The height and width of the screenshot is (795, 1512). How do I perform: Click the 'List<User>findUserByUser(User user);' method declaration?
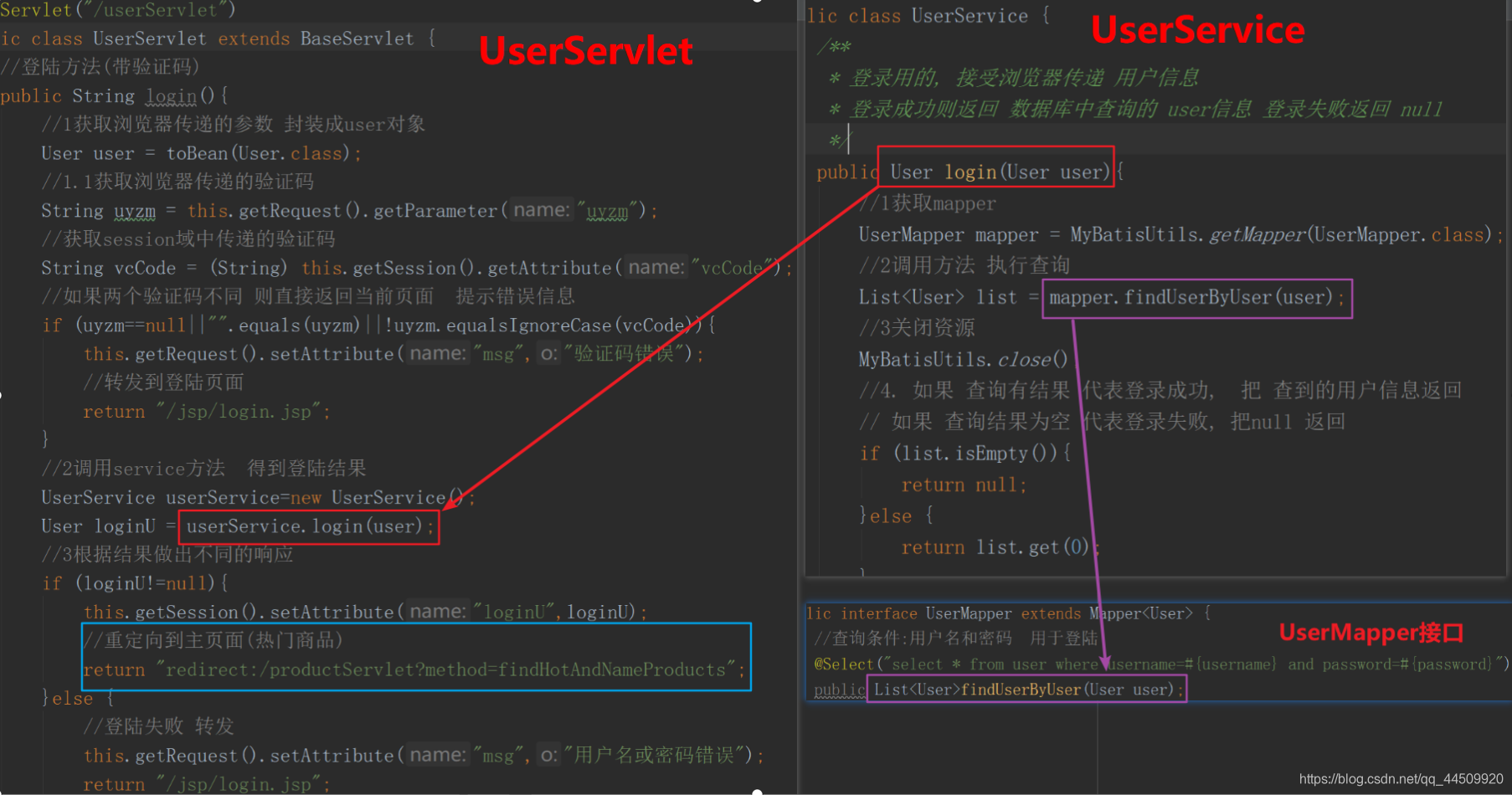tap(1028, 690)
